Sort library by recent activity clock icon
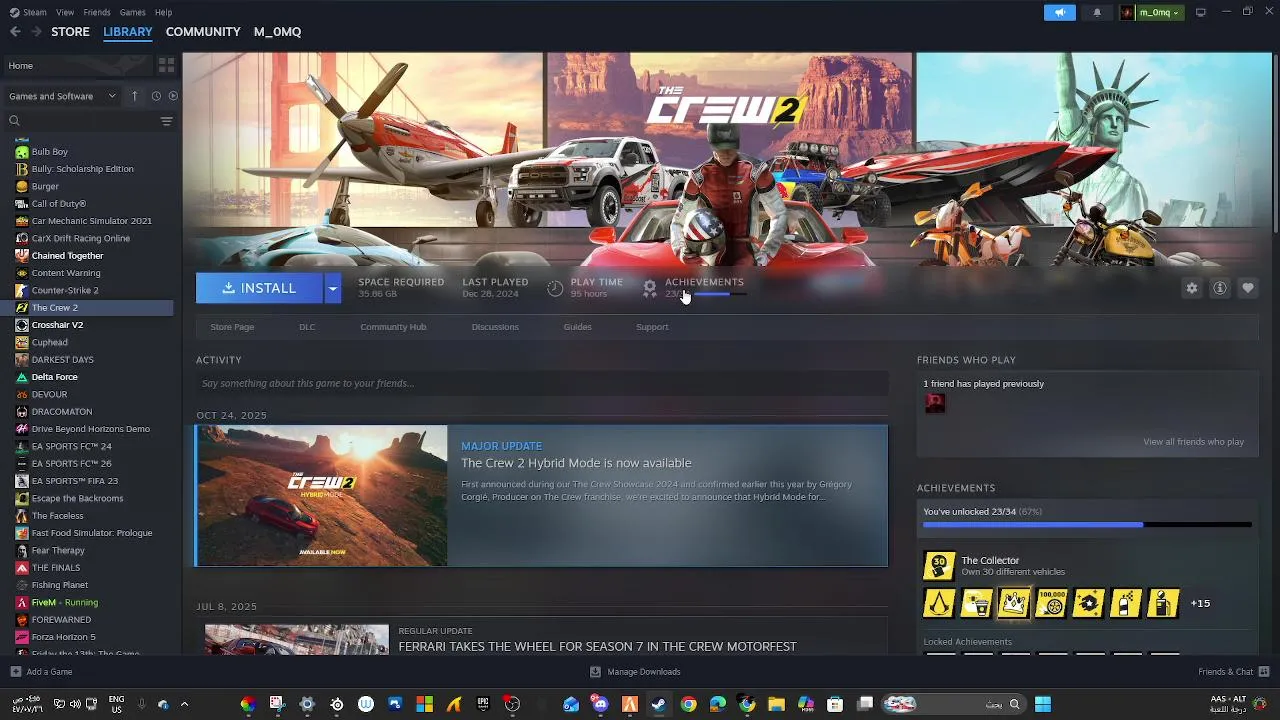The width and height of the screenshot is (1280, 720). (x=156, y=96)
